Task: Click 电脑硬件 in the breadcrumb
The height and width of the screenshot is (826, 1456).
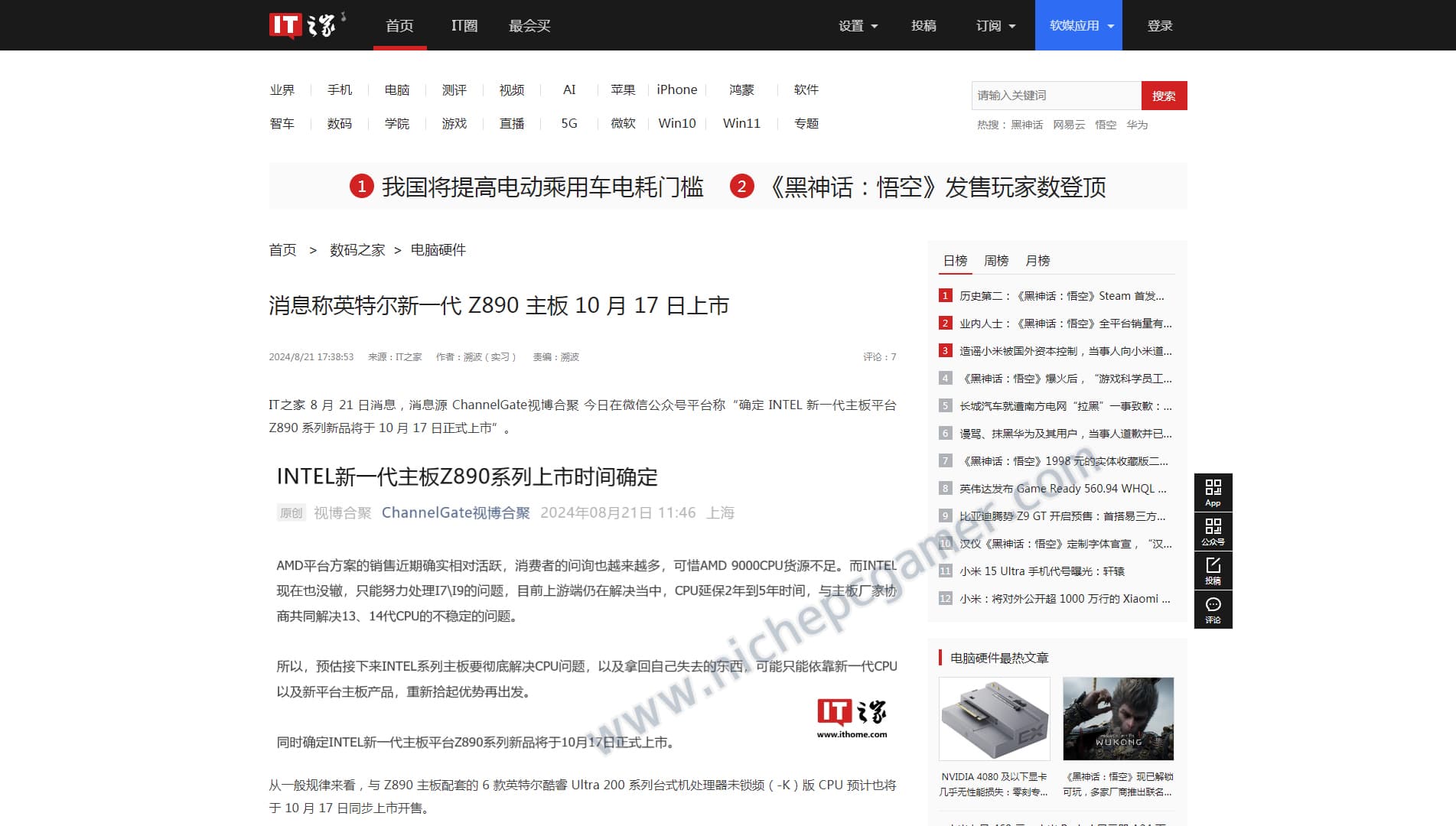Action: click(438, 250)
